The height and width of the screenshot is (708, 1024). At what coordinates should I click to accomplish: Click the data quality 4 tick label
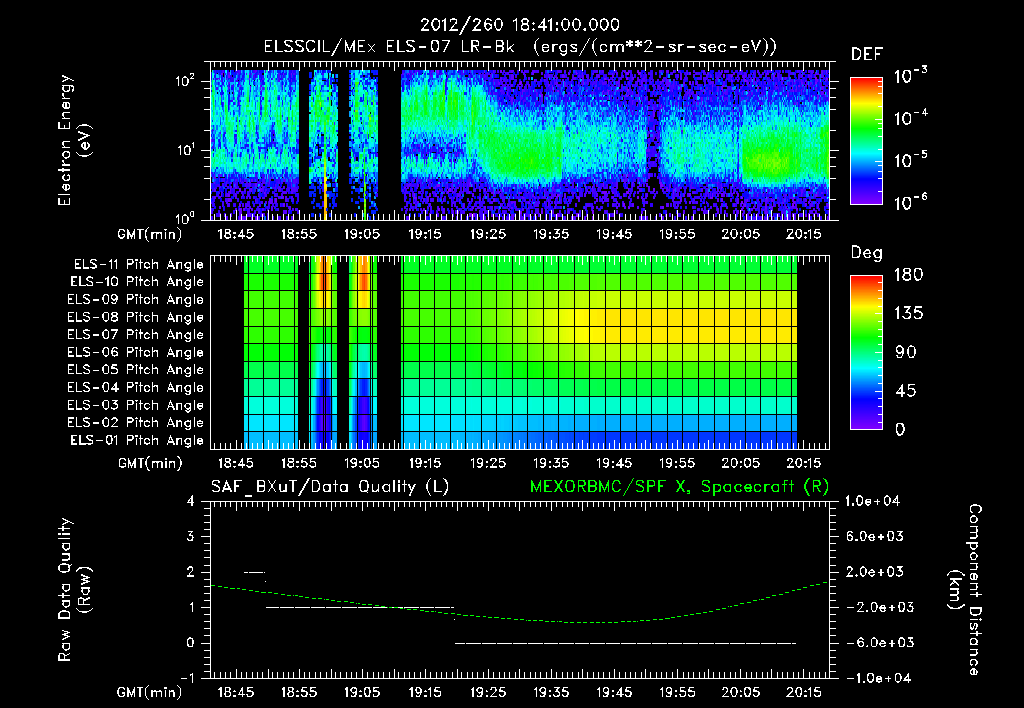(x=191, y=502)
